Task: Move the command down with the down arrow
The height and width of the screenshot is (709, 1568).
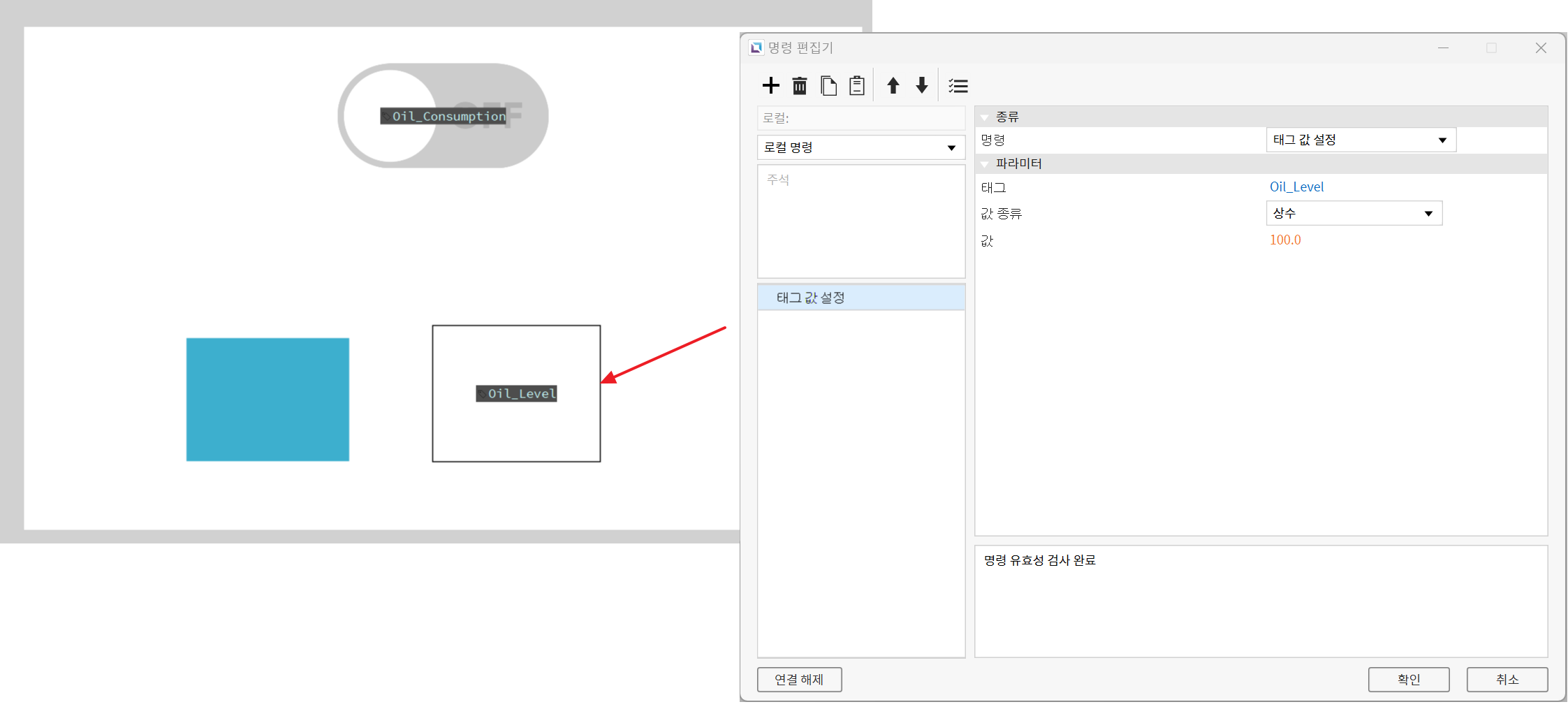Action: coord(922,86)
